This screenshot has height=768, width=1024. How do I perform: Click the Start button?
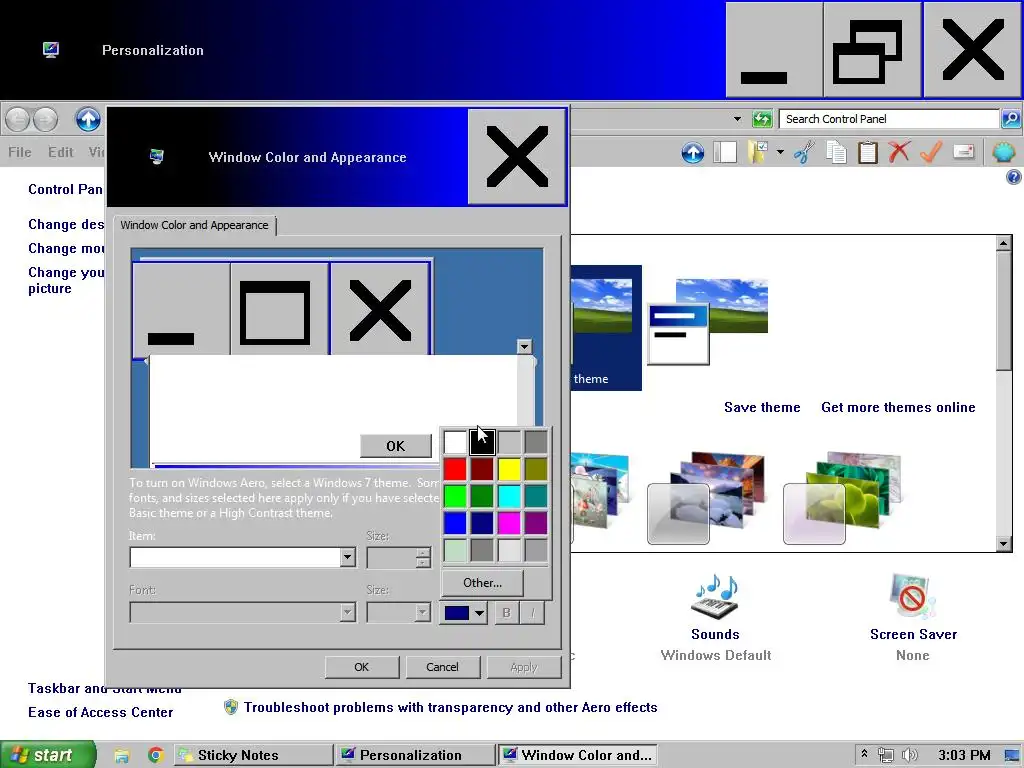48,755
